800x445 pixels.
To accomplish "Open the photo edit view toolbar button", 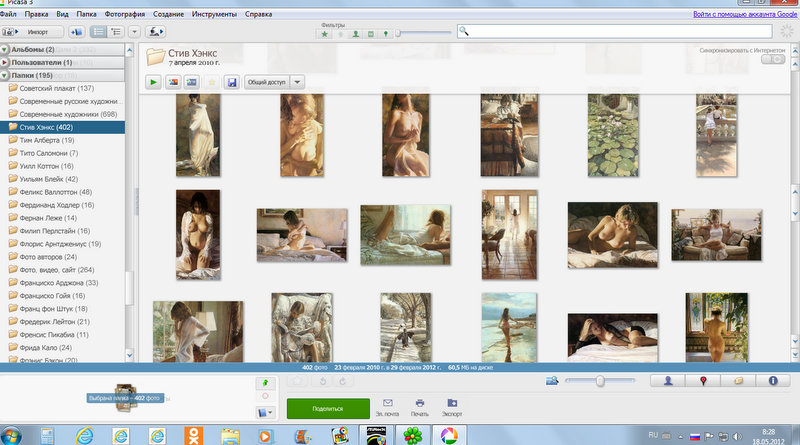I will (x=155, y=32).
